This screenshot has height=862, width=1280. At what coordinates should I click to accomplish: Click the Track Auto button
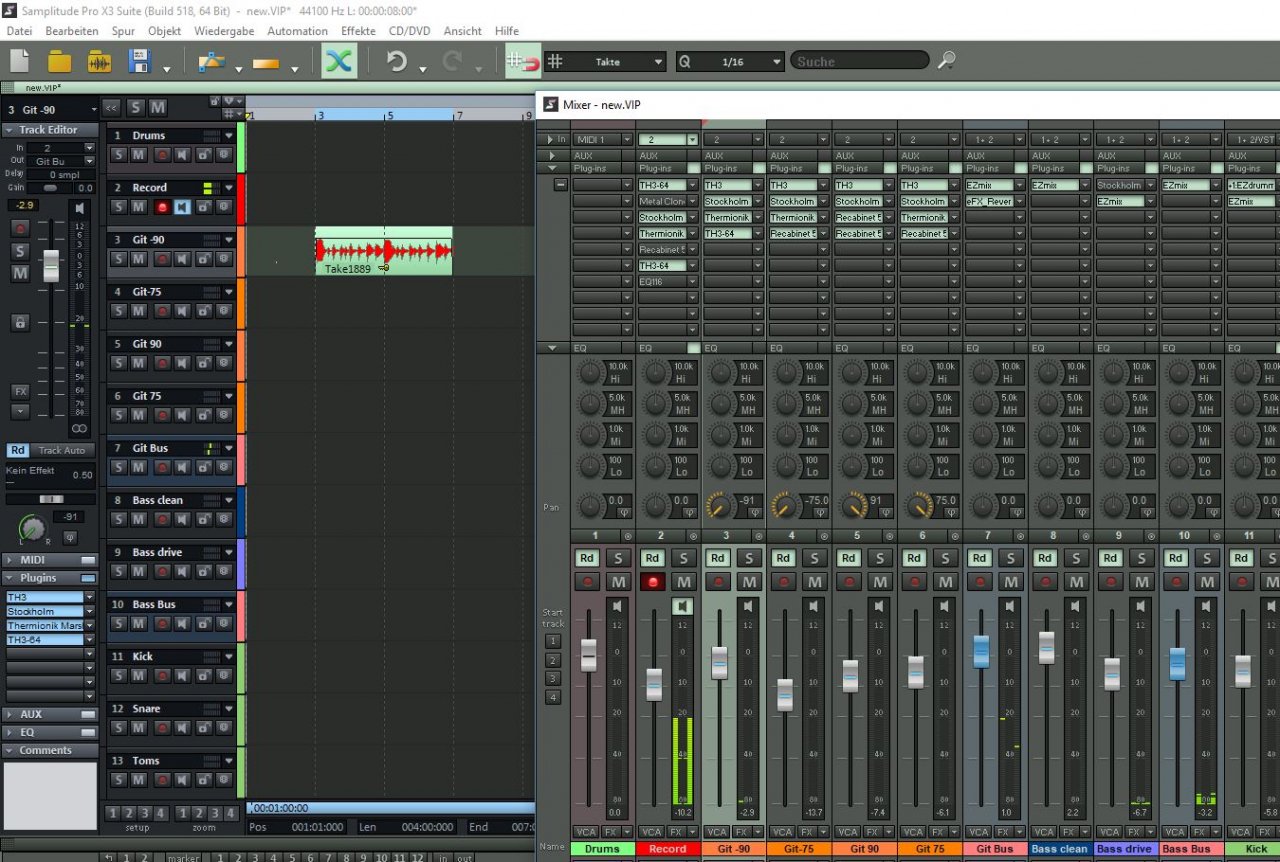click(x=62, y=450)
